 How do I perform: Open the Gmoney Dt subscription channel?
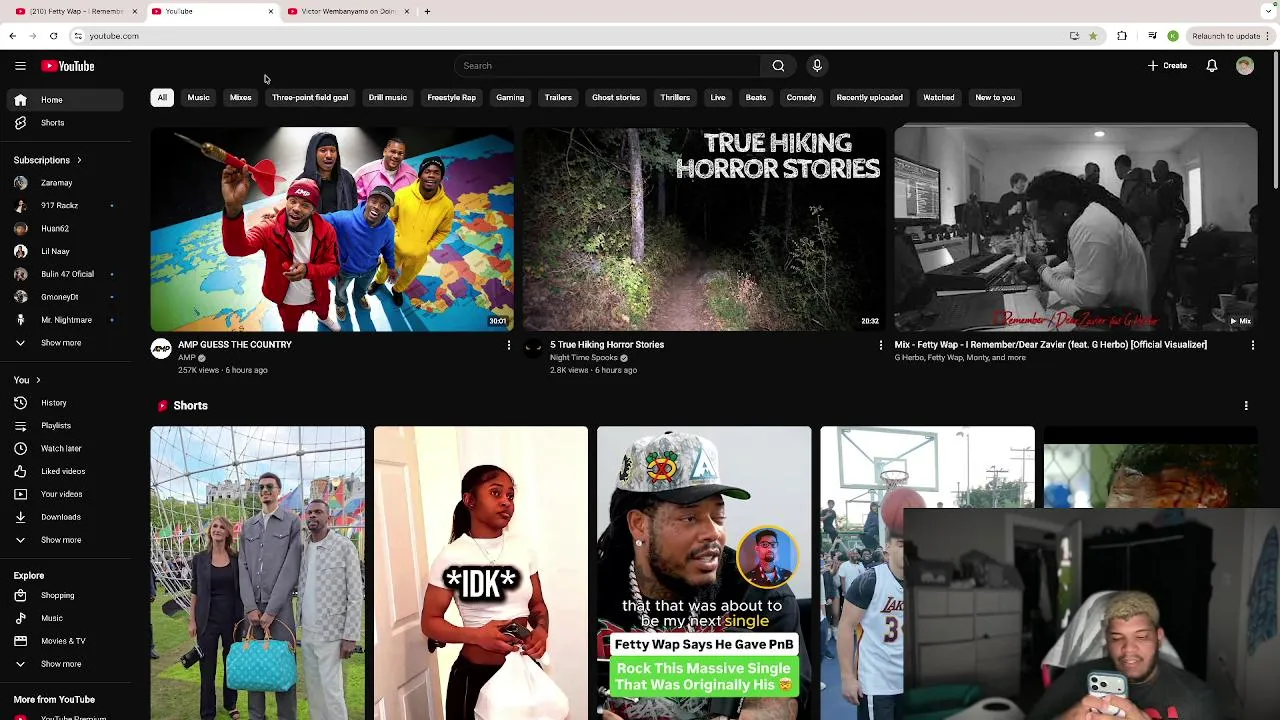pyautogui.click(x=66, y=297)
